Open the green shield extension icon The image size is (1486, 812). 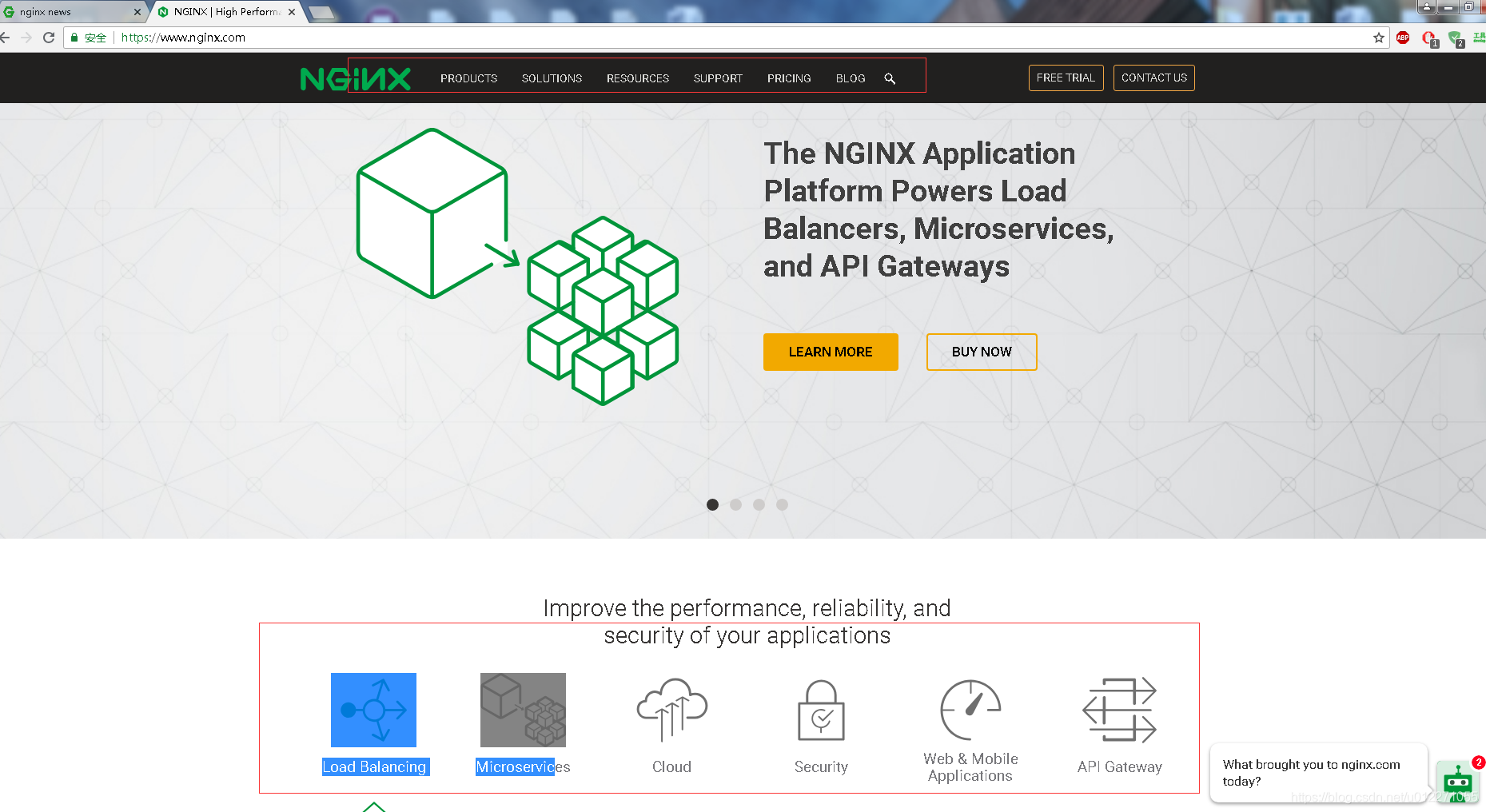pos(1456,38)
